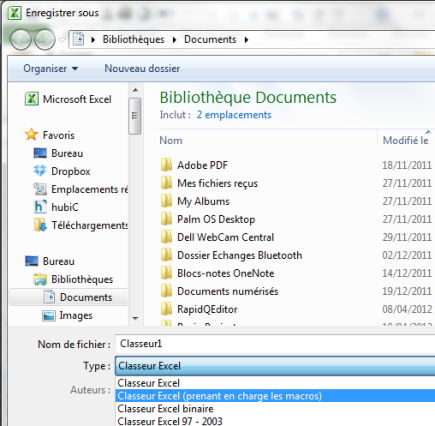Open Emplacements récents in Favoris
Viewport: 435px width, 426px height.
coord(89,189)
